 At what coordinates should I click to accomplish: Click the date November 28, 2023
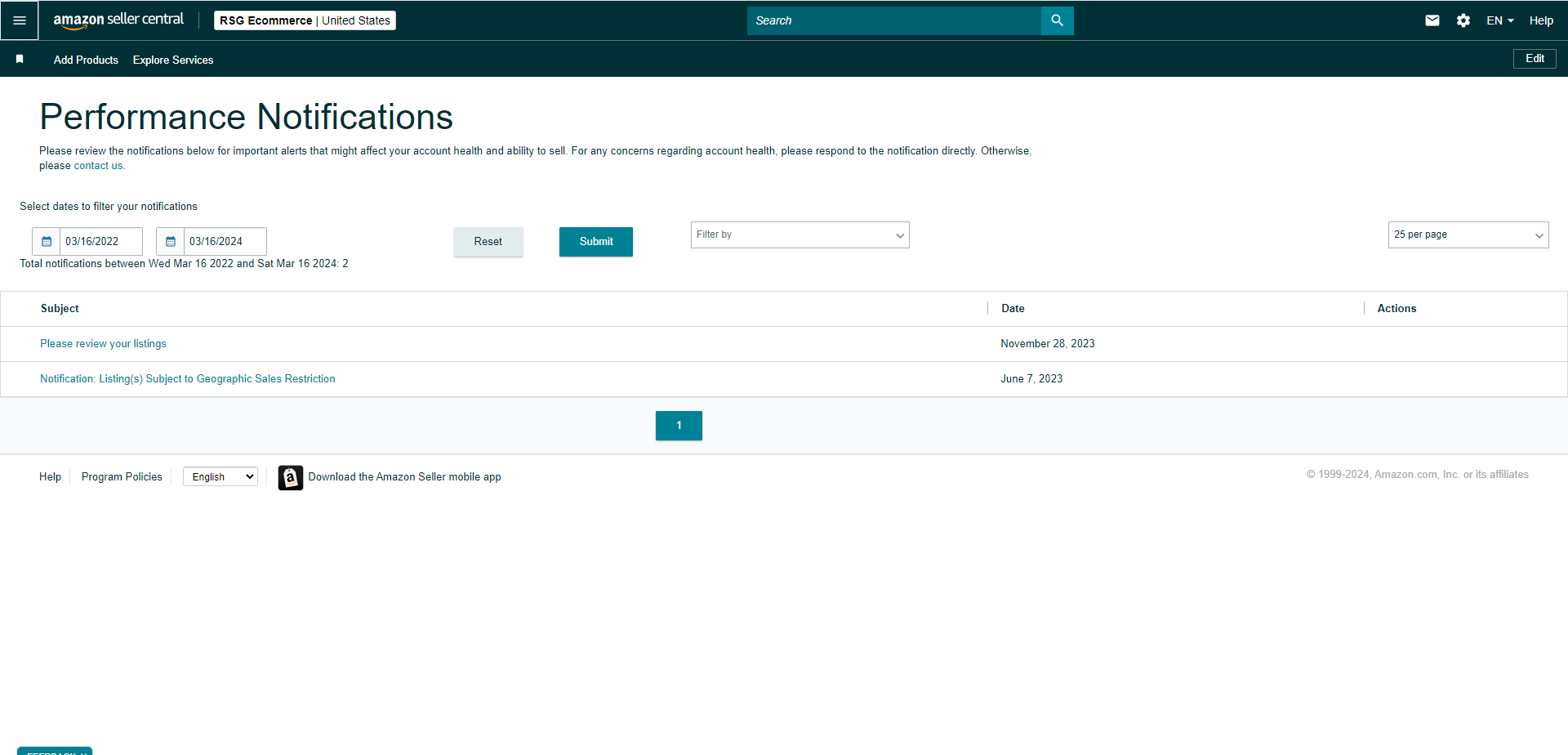pyautogui.click(x=1048, y=344)
